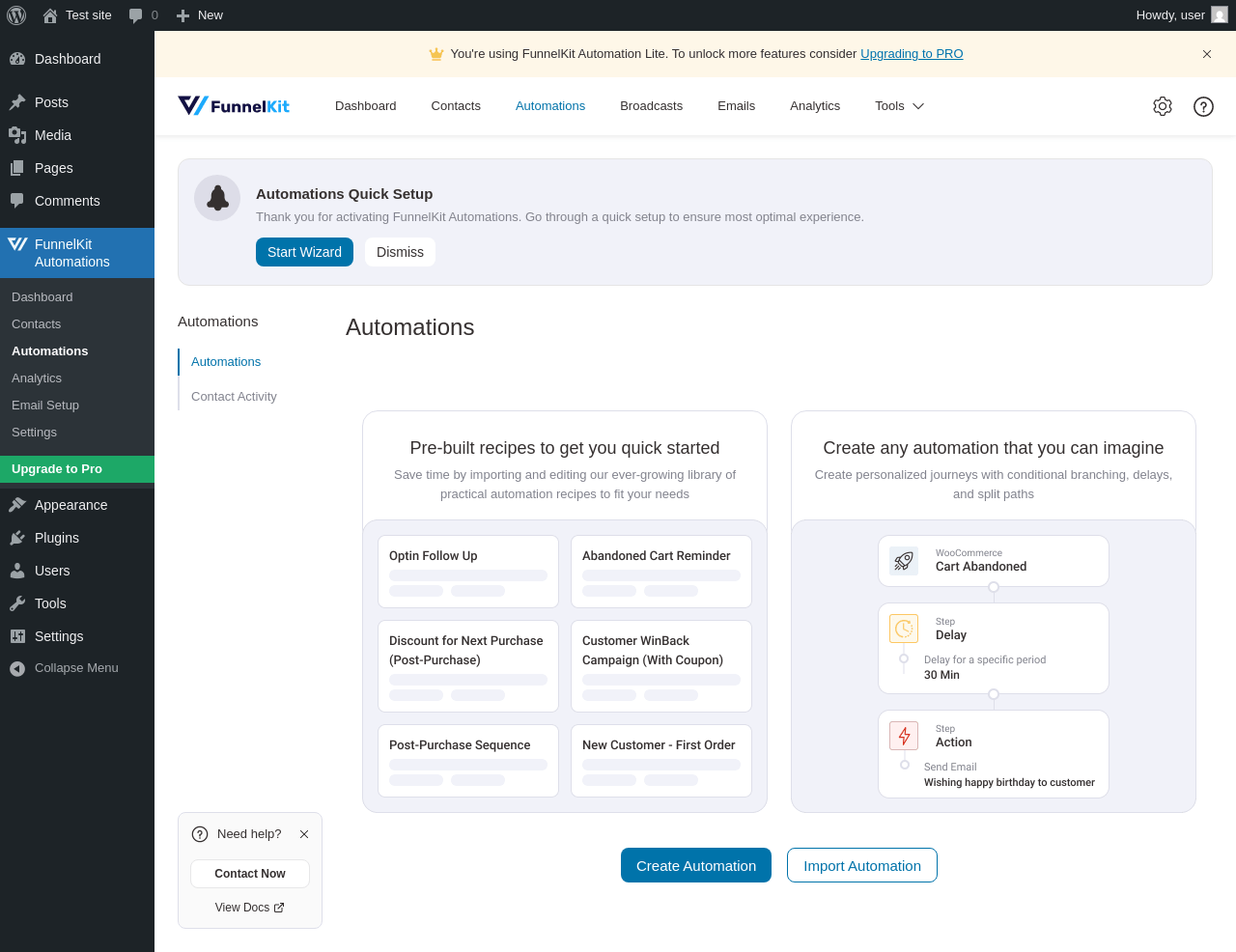This screenshot has height=952, width=1236.
Task: Click the lightning icon on Action step
Action: (x=904, y=736)
